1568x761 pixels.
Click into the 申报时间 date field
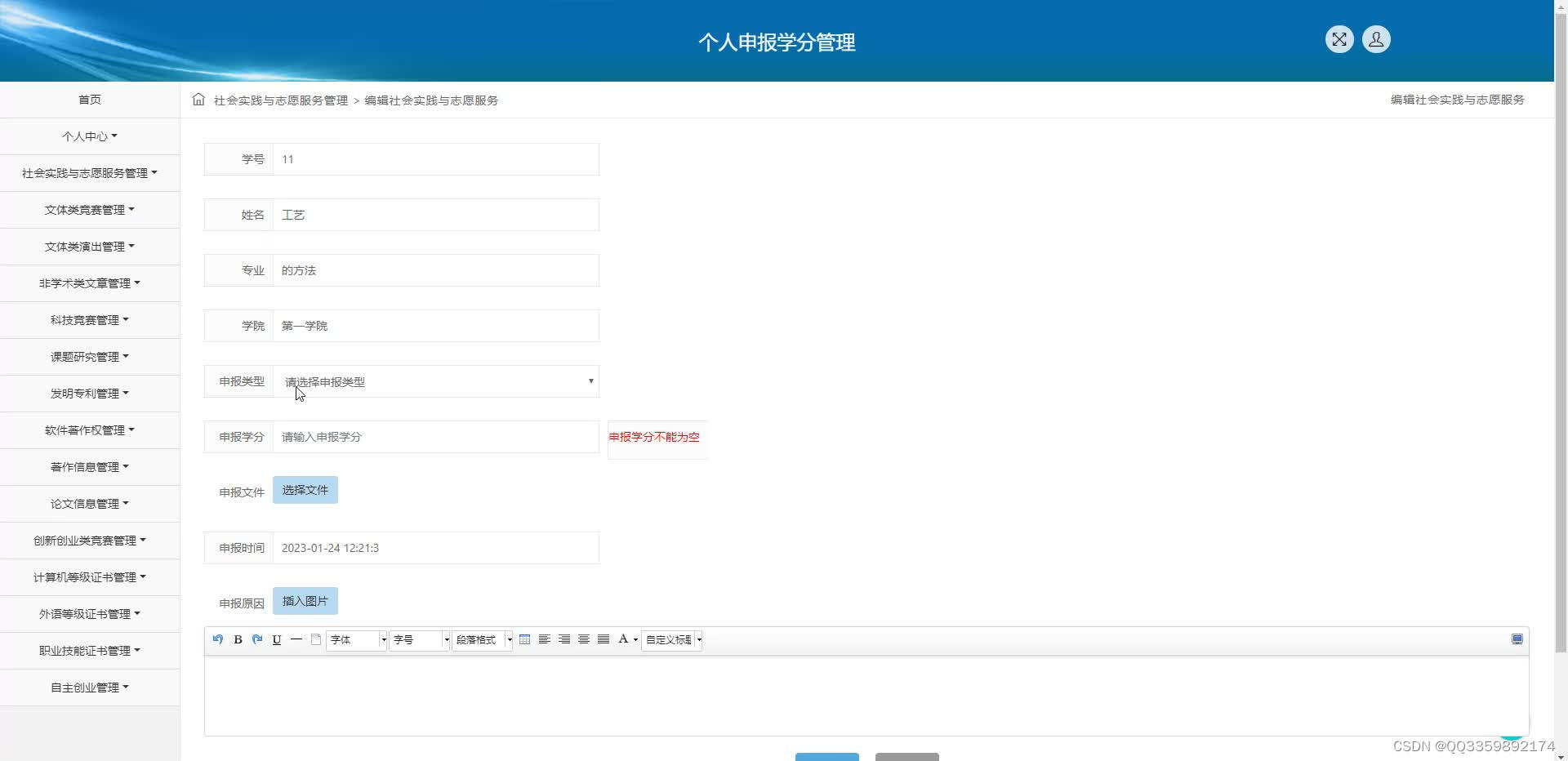pyautogui.click(x=436, y=548)
